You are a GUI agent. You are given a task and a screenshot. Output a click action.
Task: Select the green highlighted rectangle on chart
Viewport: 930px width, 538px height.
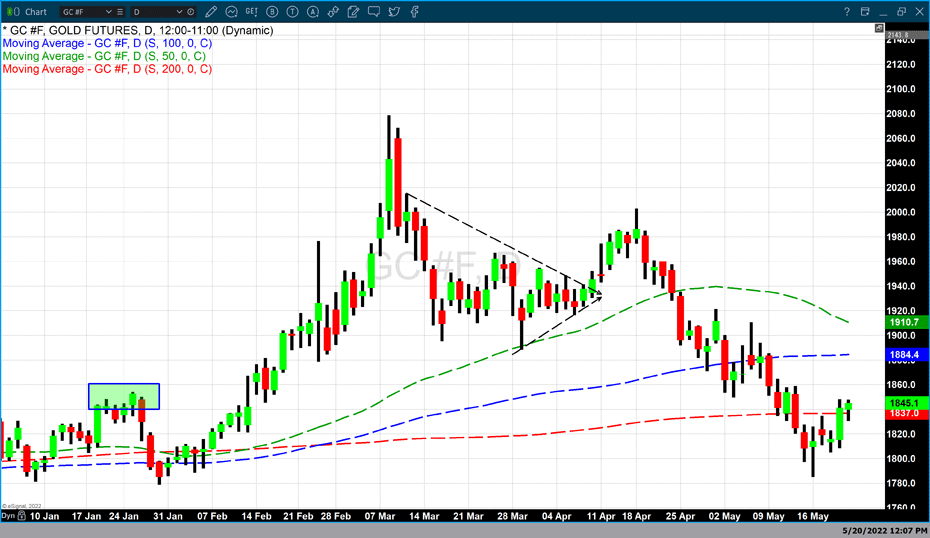[123, 396]
